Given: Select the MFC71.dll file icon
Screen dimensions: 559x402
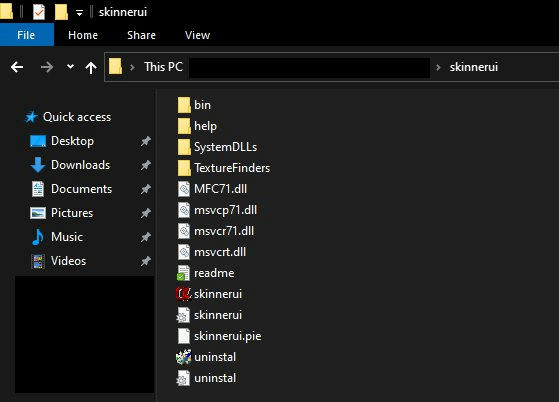Looking at the screenshot, I should click(184, 189).
